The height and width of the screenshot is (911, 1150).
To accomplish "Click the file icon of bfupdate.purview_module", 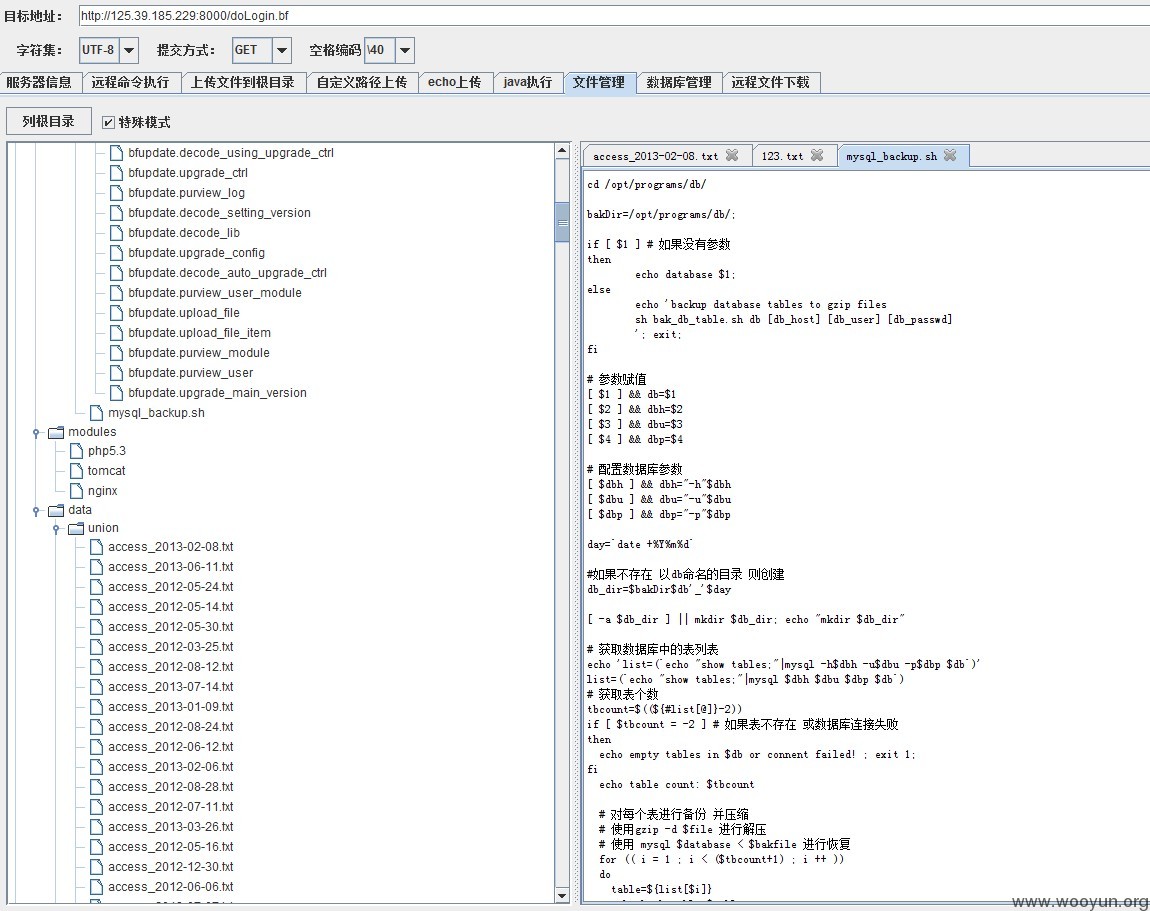I will tap(116, 353).
